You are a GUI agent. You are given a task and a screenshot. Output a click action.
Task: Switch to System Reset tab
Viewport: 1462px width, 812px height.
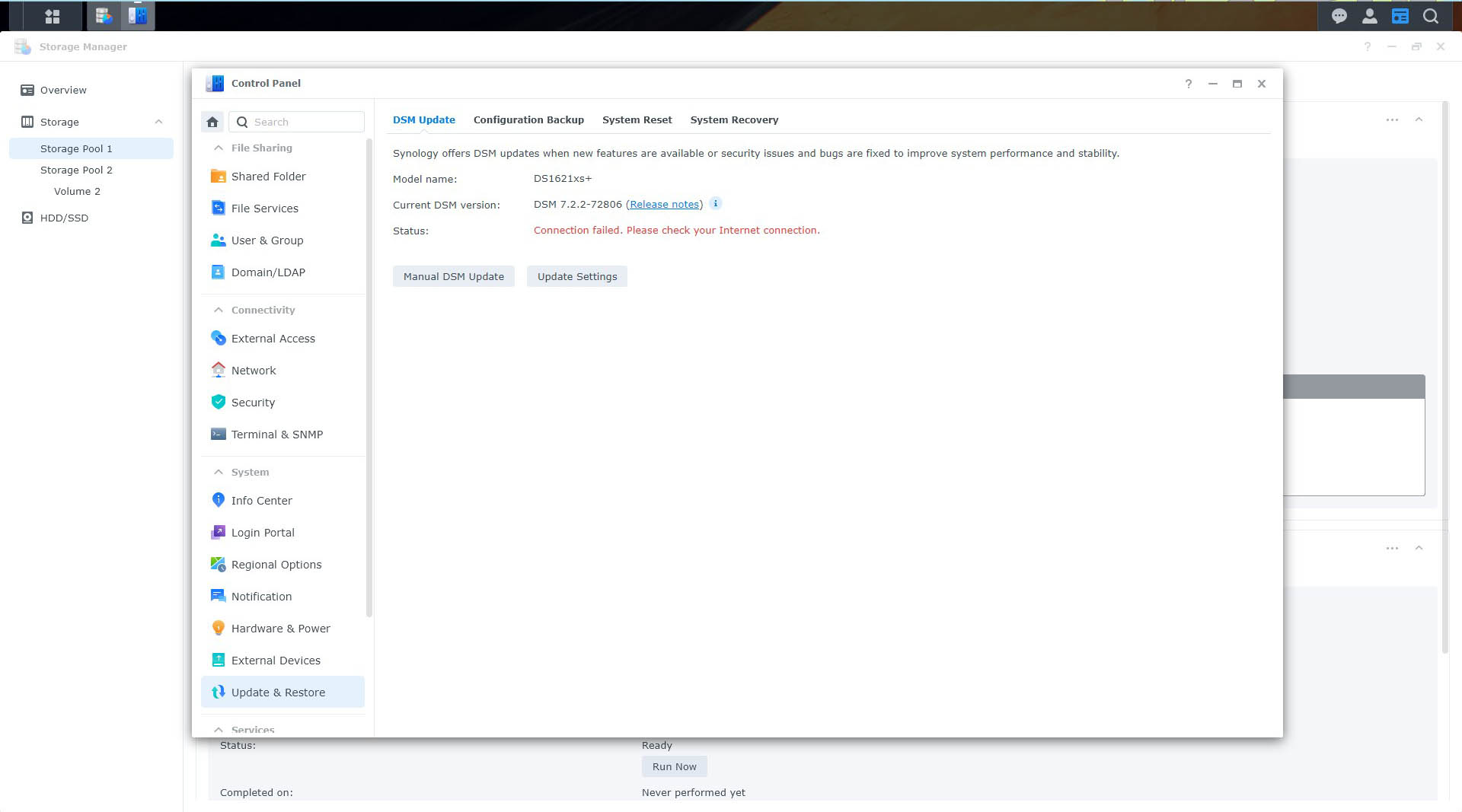(637, 120)
